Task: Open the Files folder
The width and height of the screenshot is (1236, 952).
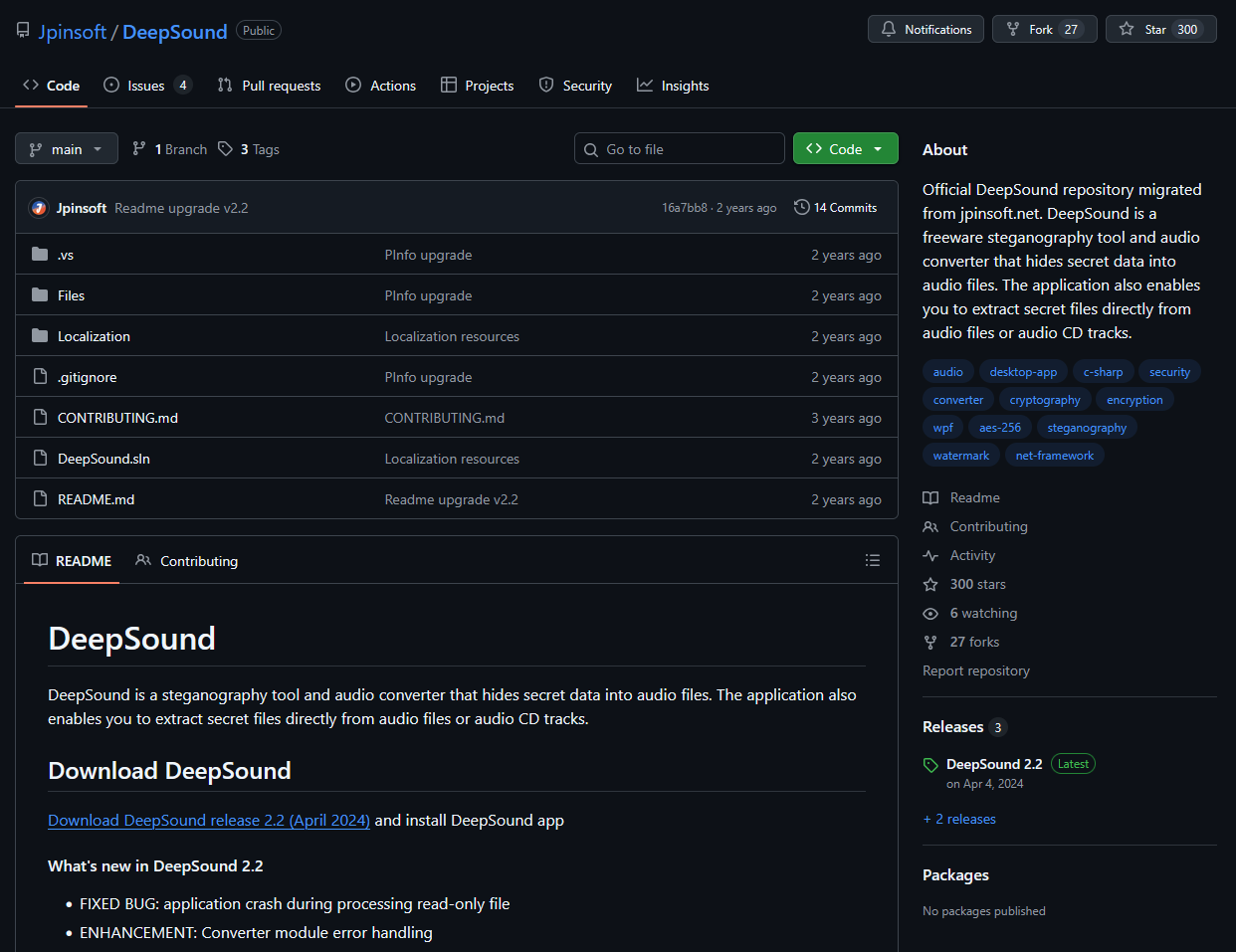Action: (x=71, y=295)
